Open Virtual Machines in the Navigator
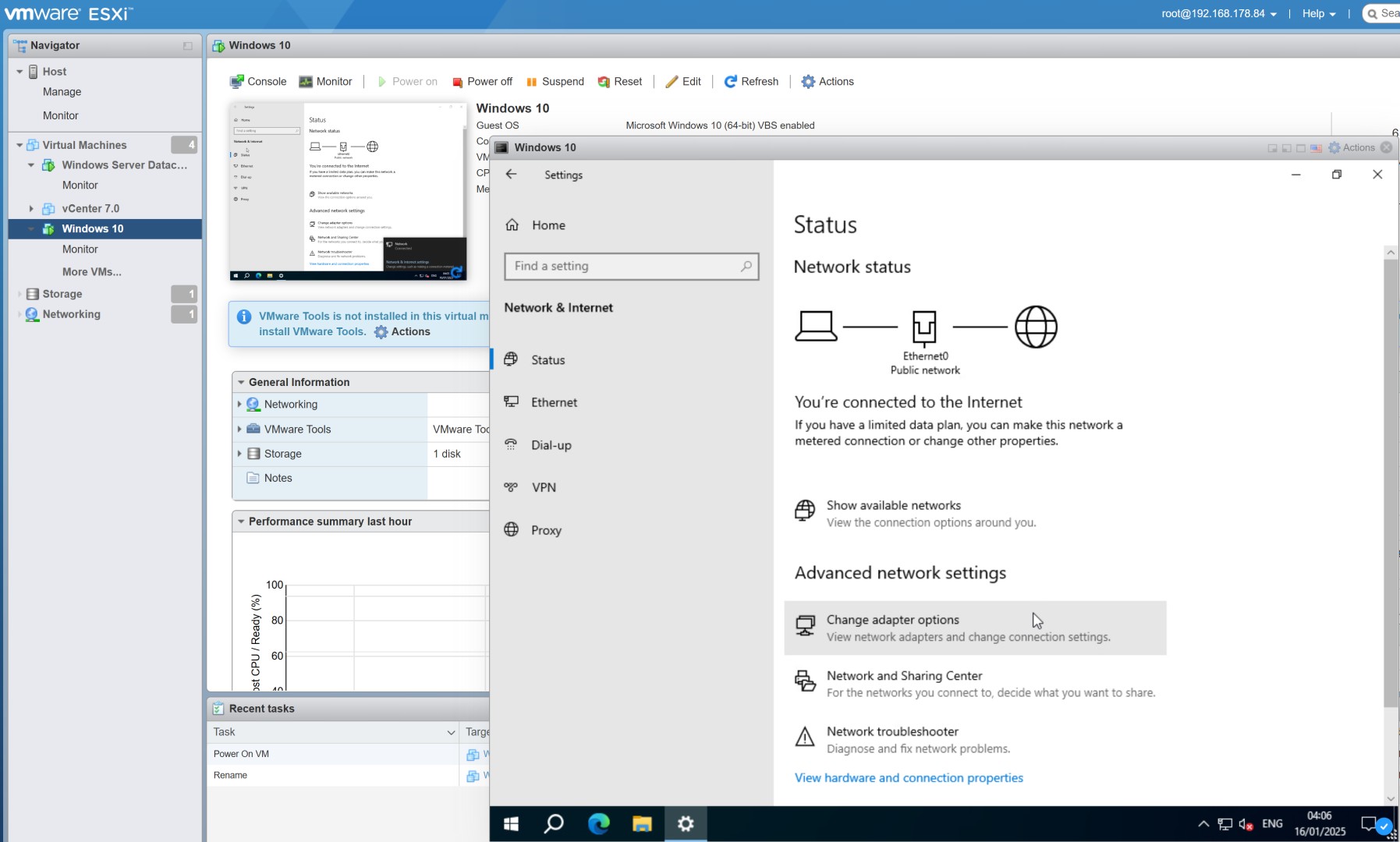 [84, 145]
